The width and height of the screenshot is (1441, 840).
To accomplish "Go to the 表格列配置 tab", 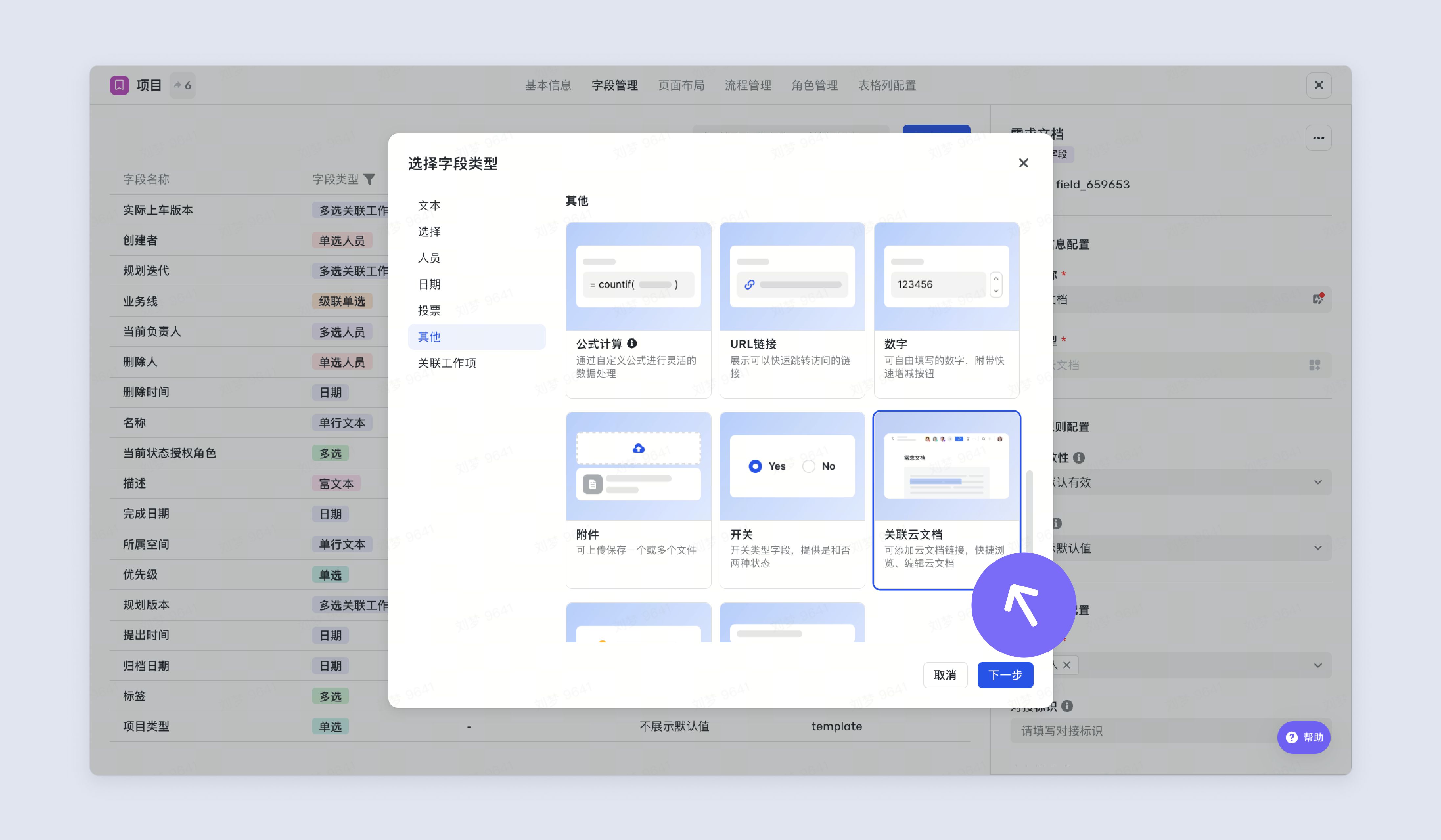I will coord(887,85).
